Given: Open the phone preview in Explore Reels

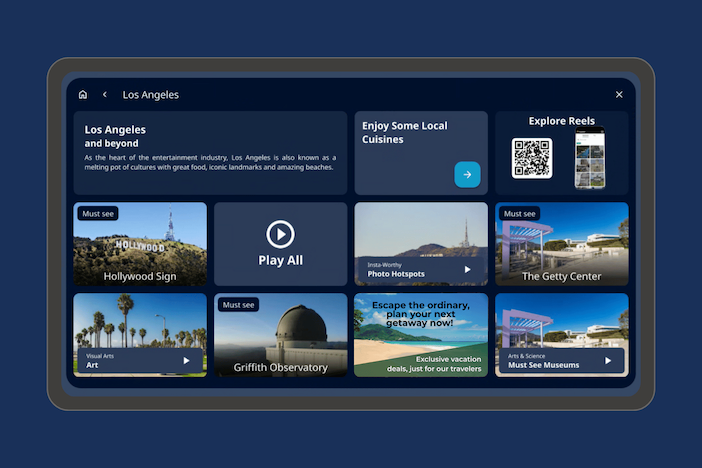Looking at the screenshot, I should pyautogui.click(x=590, y=158).
